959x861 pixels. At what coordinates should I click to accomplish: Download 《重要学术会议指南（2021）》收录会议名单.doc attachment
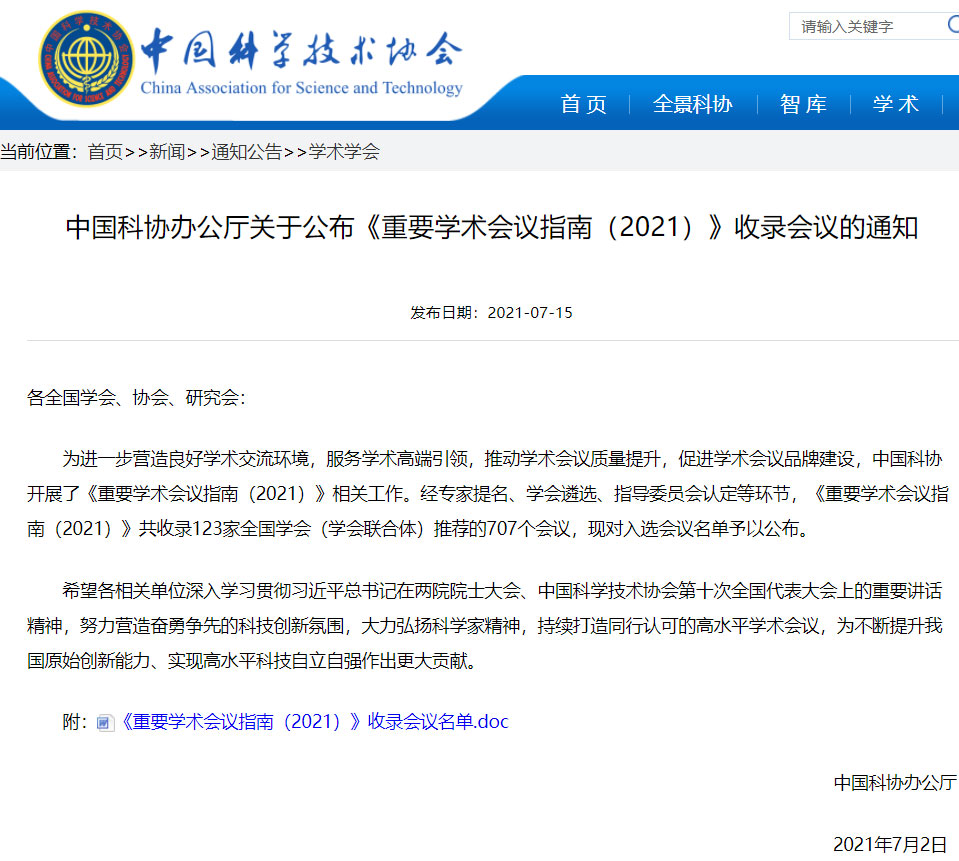[314, 722]
